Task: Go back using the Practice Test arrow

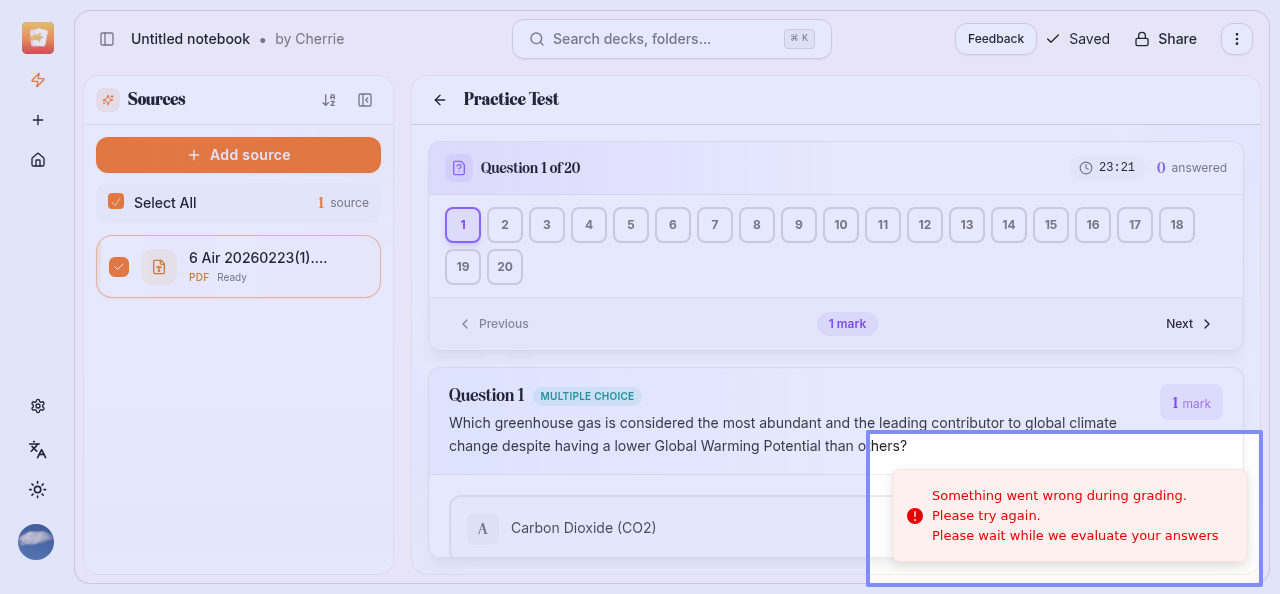Action: (x=440, y=100)
